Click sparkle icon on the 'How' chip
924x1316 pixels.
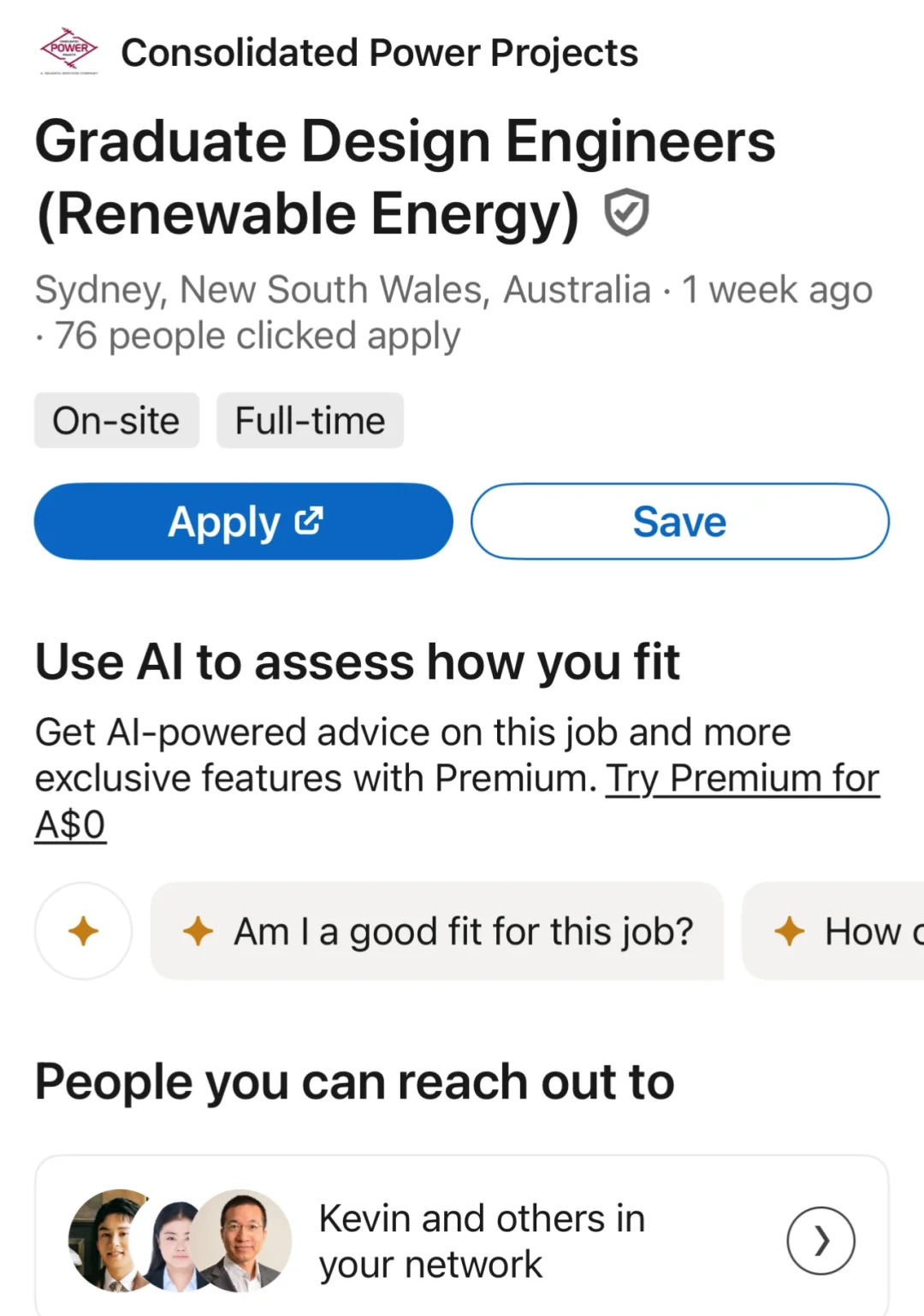789,931
